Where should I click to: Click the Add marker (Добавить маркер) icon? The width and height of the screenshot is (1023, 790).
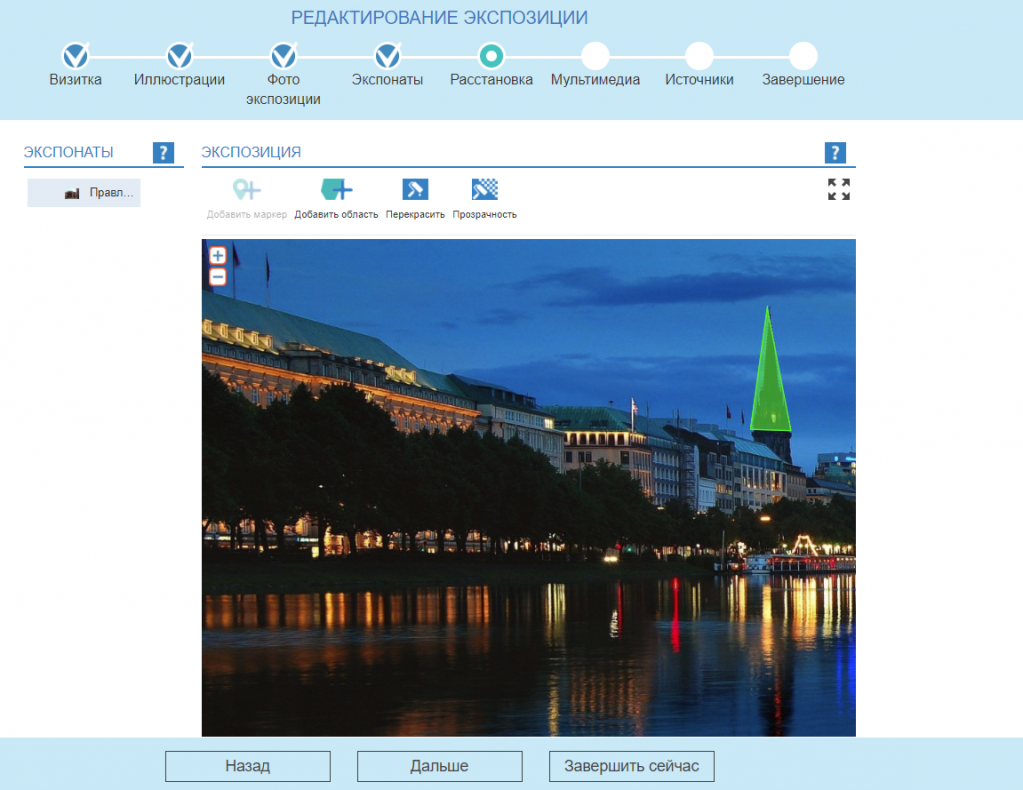click(x=246, y=190)
